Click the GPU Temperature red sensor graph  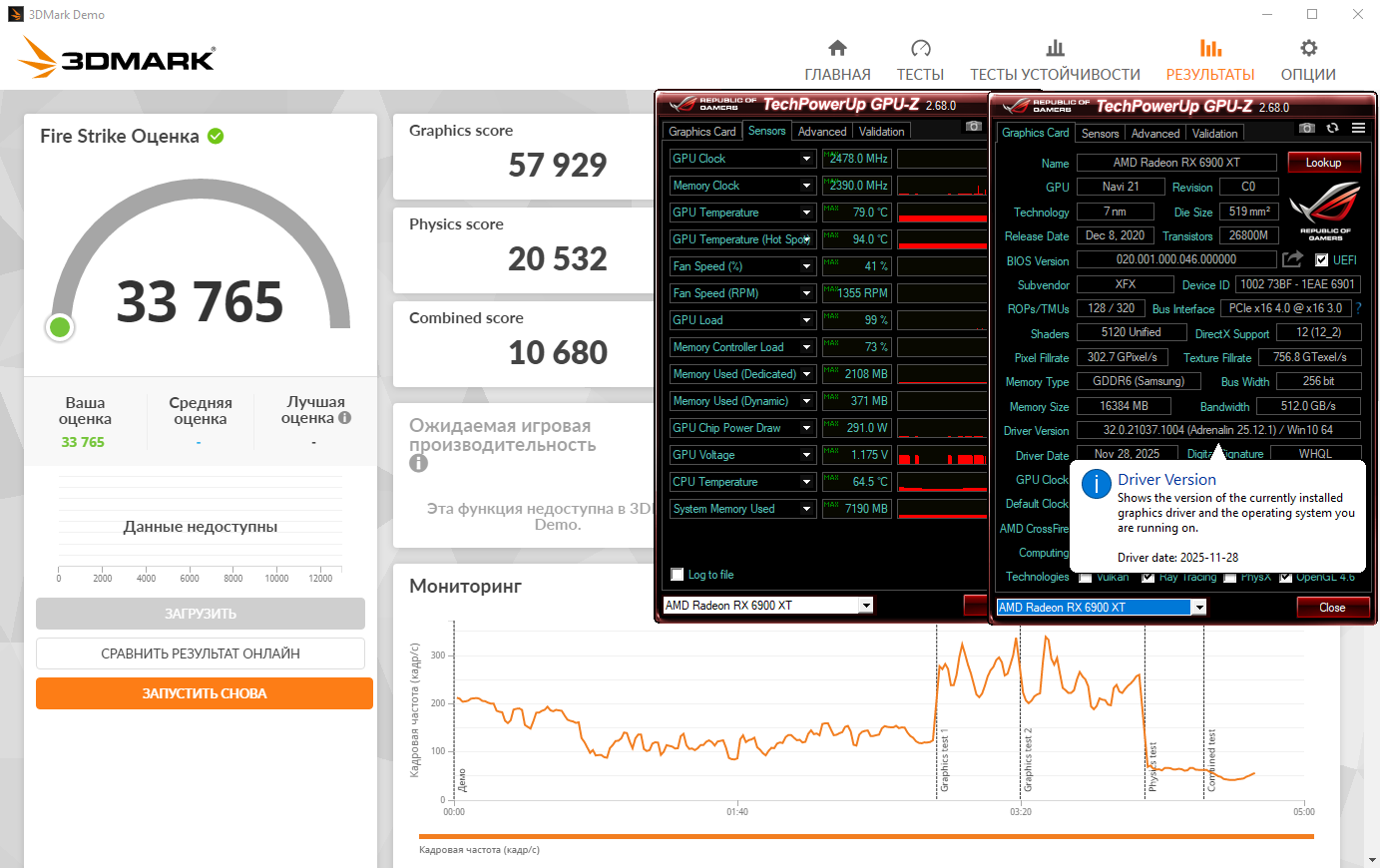941,213
